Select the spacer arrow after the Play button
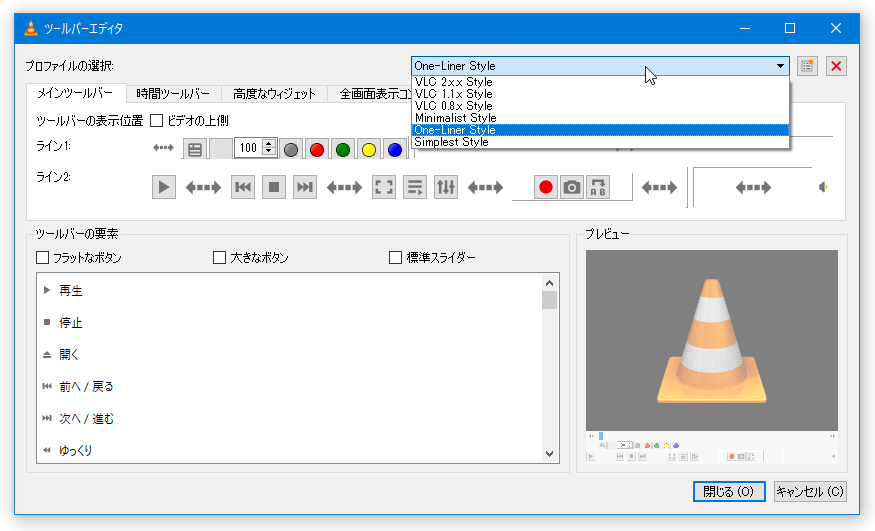Viewport: 875px width, 531px height. pyautogui.click(x=203, y=187)
